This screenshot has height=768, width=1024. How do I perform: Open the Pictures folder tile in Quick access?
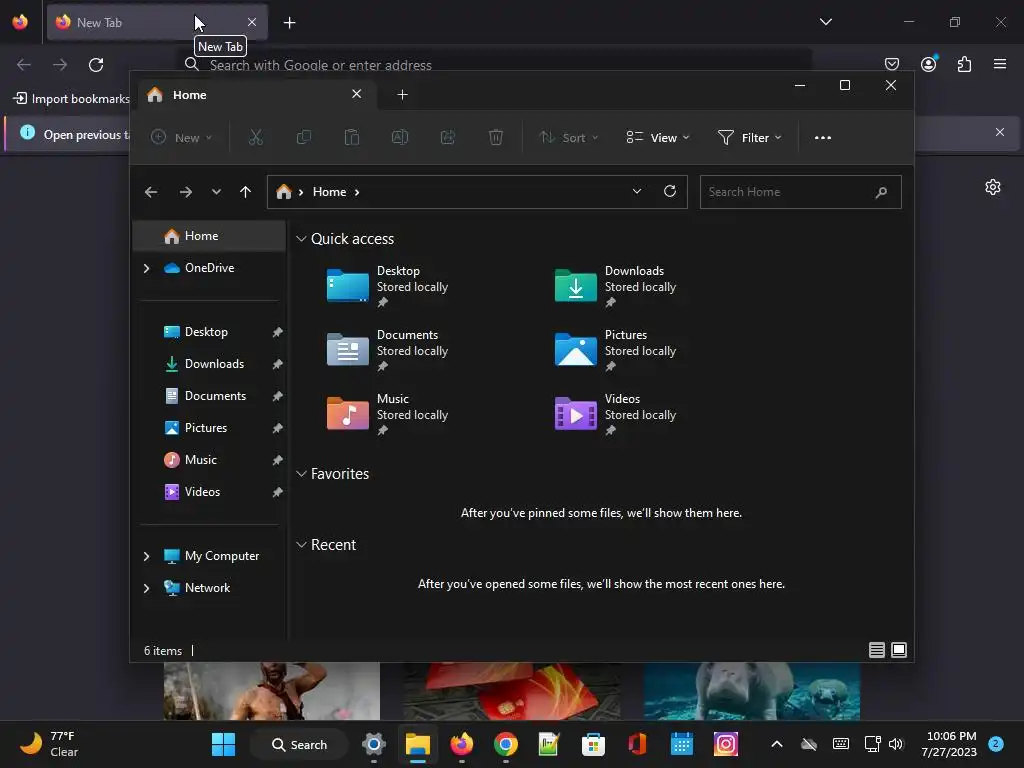point(615,350)
